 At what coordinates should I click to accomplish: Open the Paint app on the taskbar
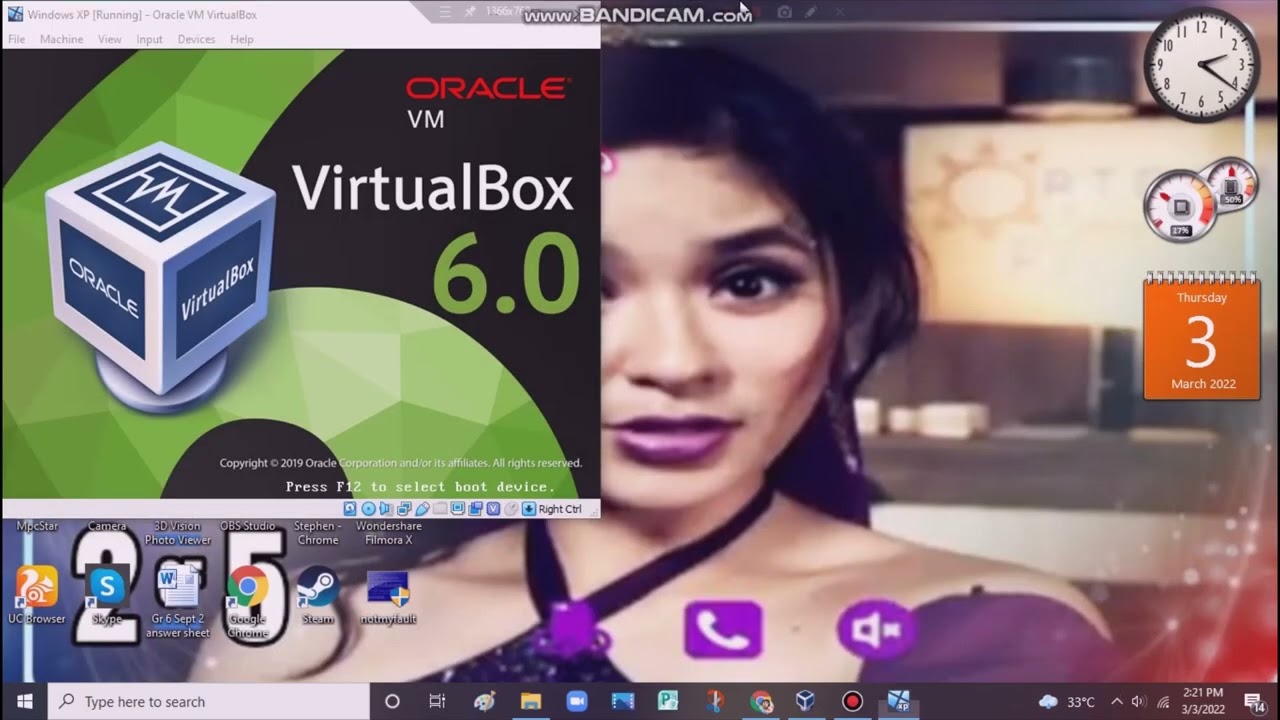pos(485,701)
